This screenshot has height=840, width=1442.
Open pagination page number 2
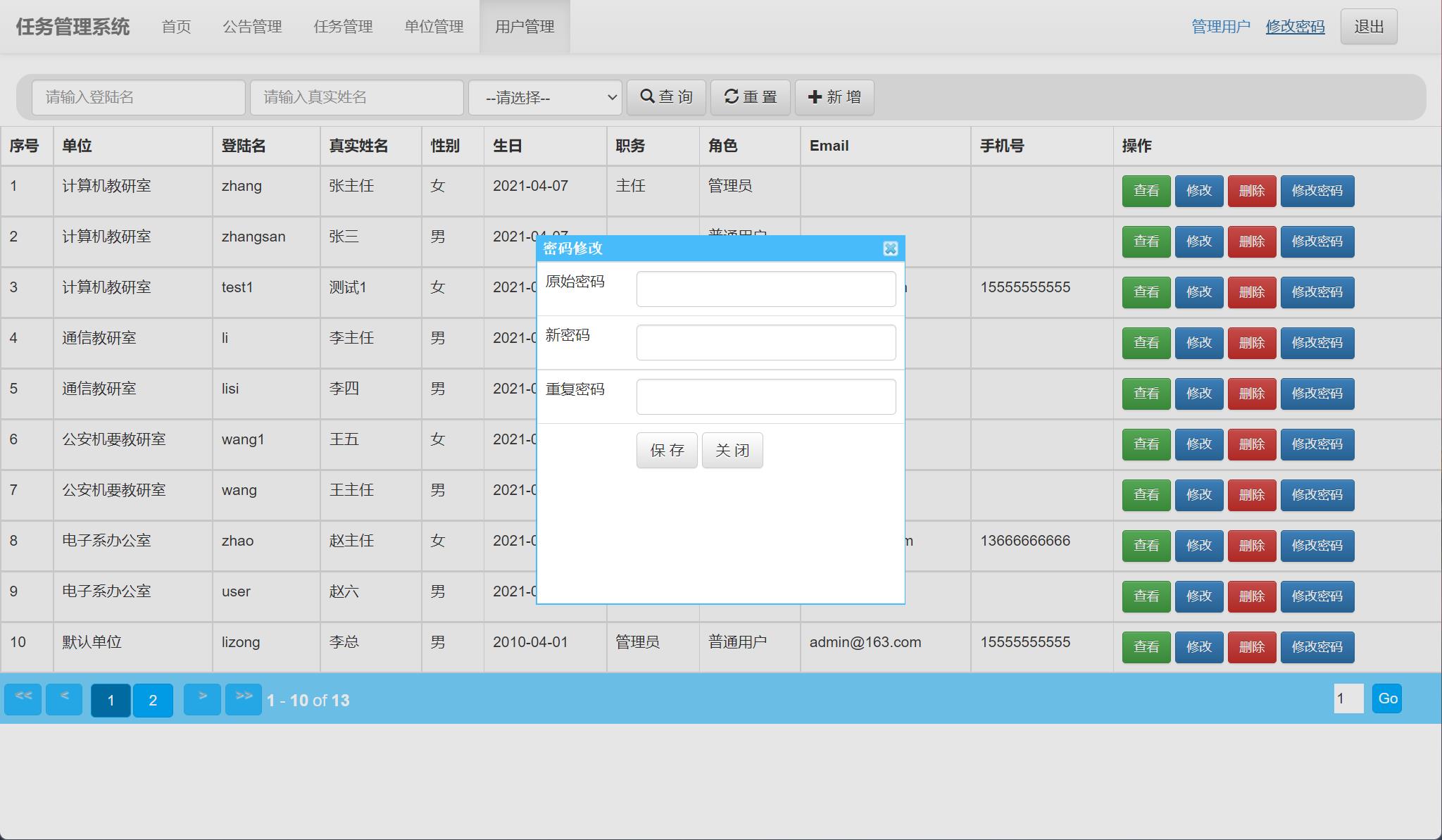(x=153, y=701)
